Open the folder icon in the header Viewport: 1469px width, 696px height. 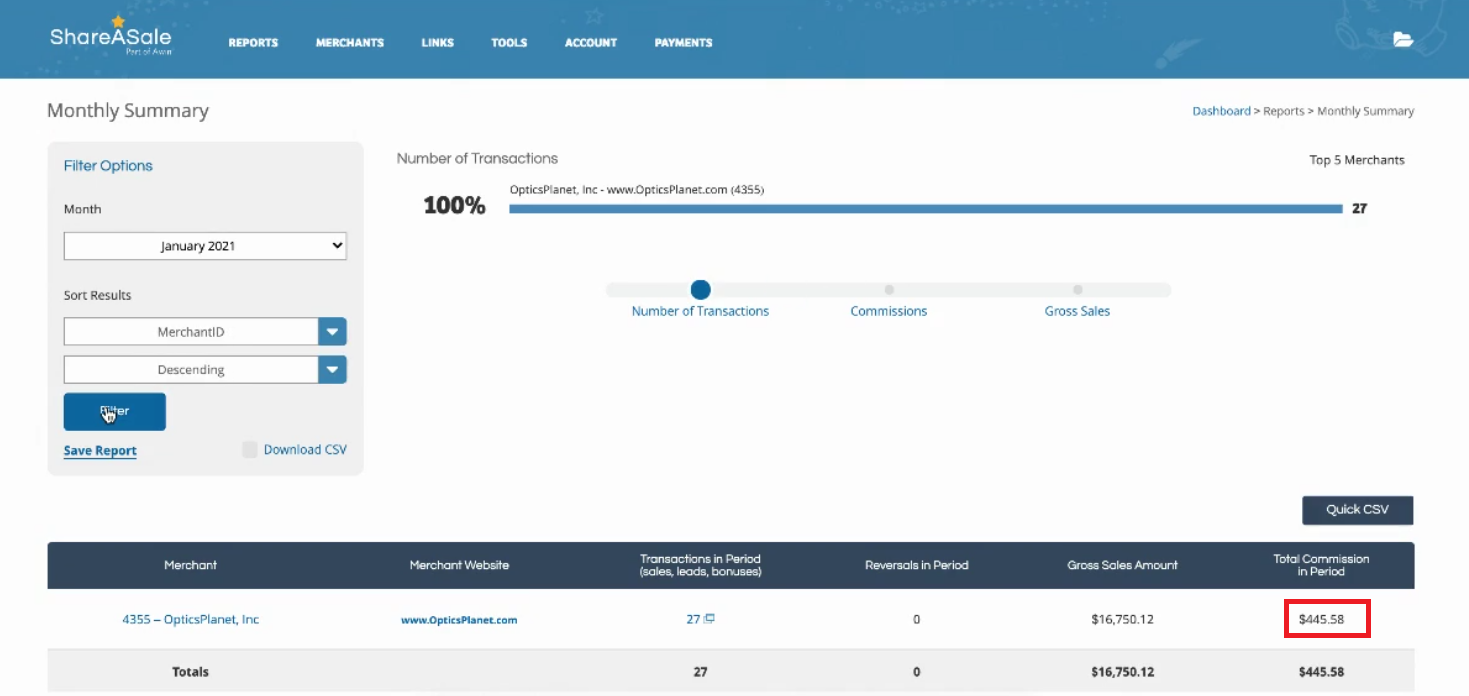point(1403,40)
